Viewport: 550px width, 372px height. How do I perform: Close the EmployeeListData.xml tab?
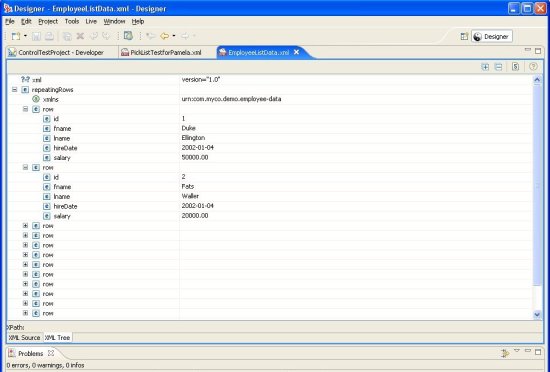[296, 52]
